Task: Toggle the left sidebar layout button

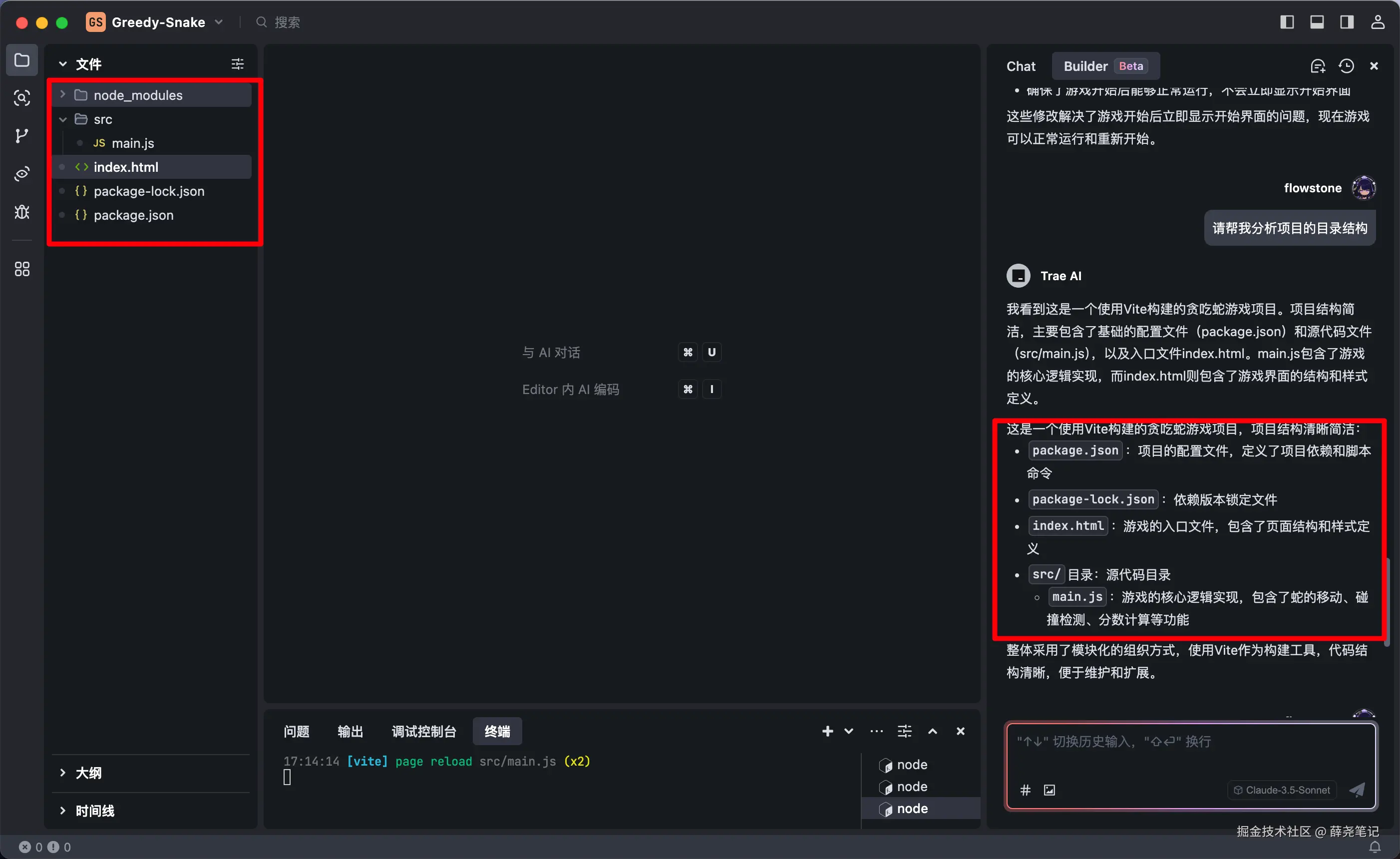Action: (x=1287, y=22)
